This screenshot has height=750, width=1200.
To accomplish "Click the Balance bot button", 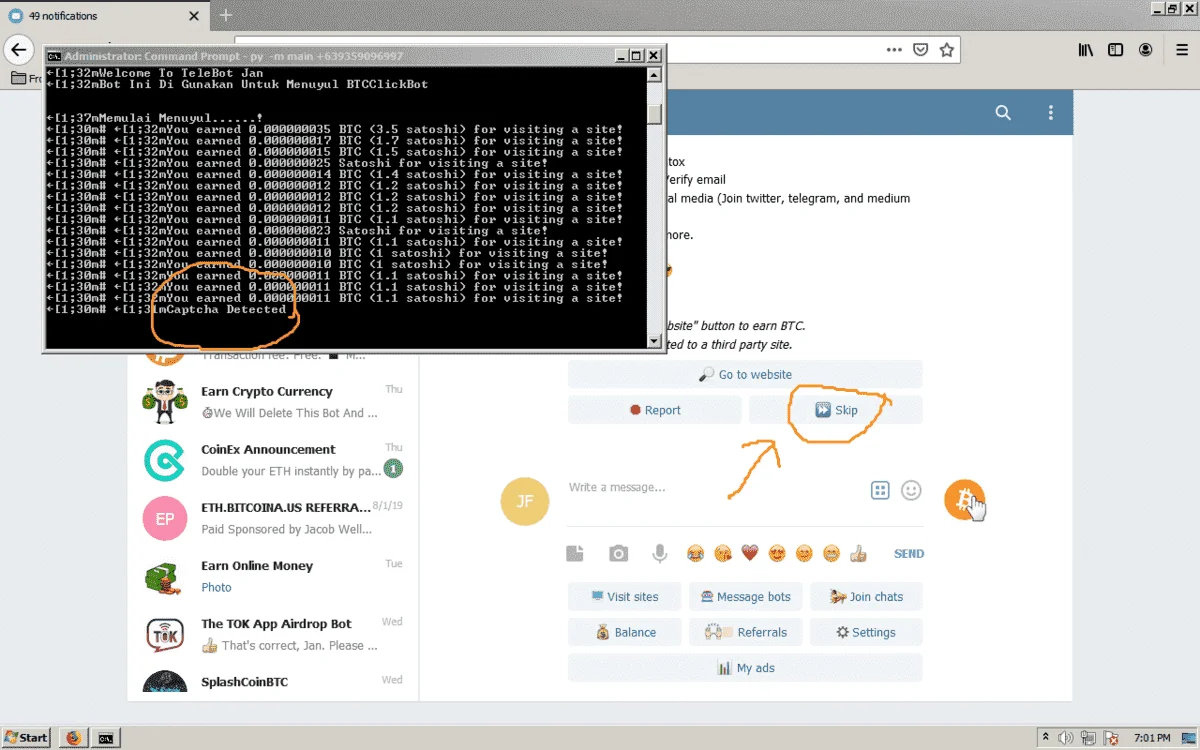I will pos(625,632).
